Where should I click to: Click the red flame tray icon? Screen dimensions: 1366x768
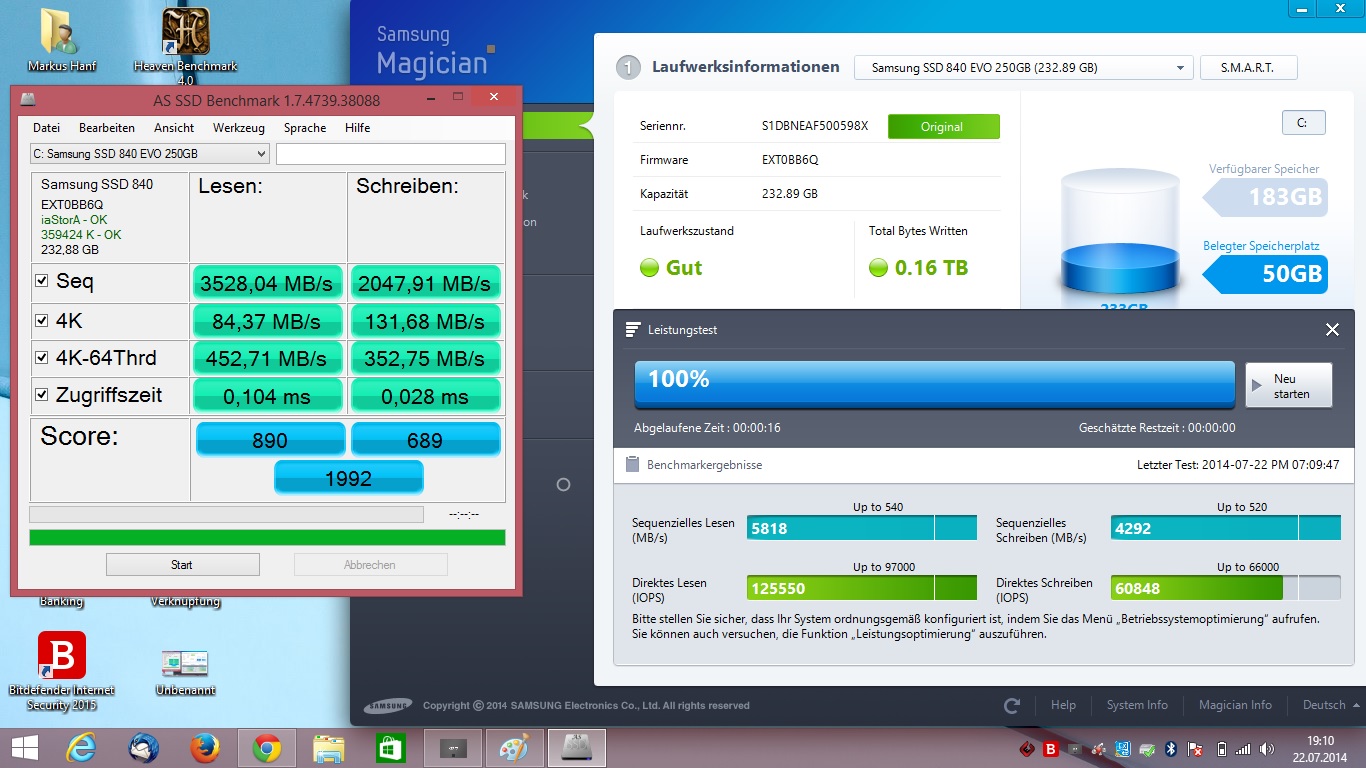(1027, 748)
